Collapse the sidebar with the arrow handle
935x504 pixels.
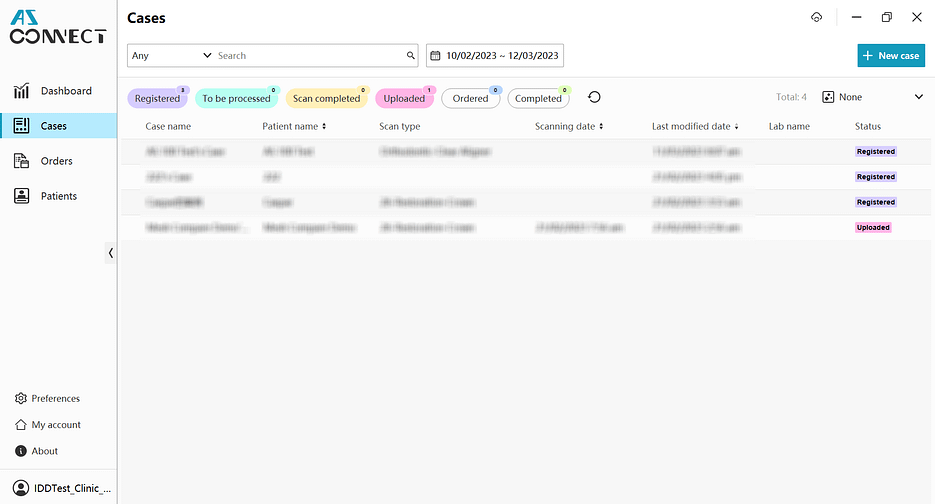click(110, 253)
